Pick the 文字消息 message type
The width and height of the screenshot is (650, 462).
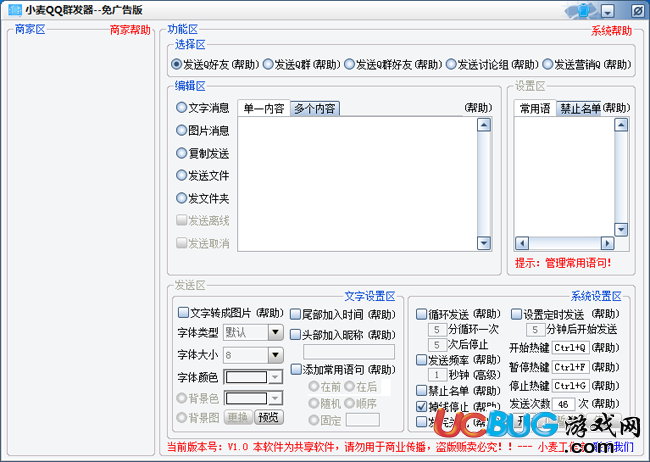[181, 108]
